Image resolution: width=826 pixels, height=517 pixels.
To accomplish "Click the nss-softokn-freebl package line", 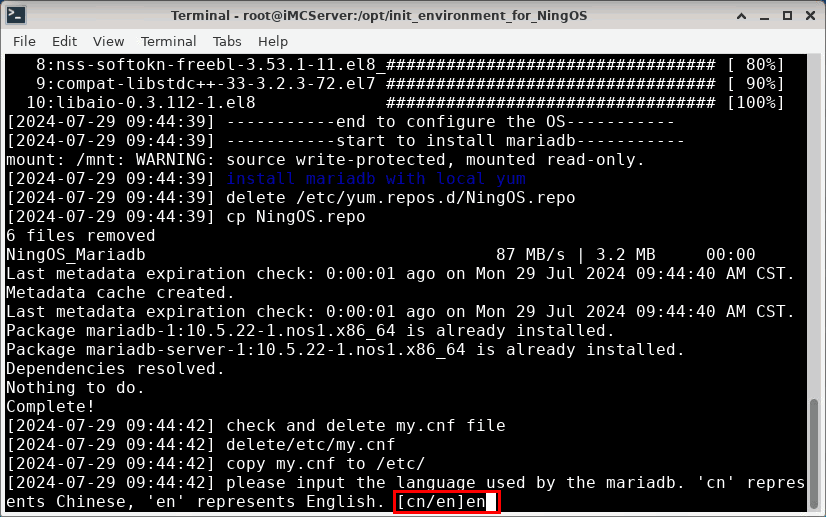I will point(410,65).
